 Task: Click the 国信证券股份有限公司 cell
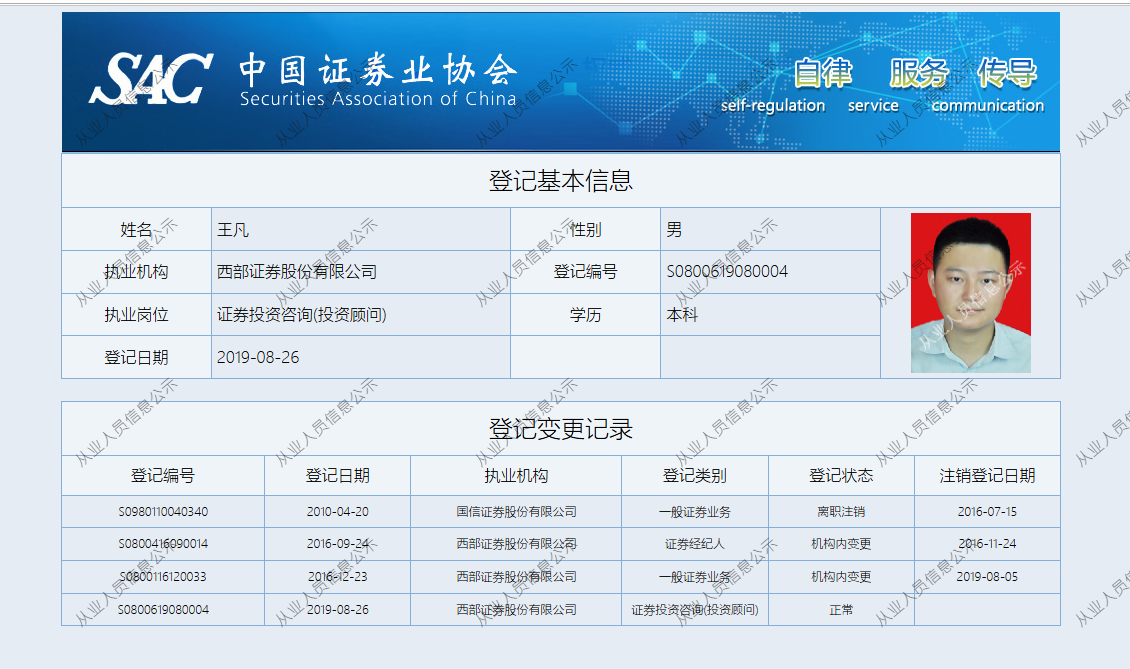516,512
